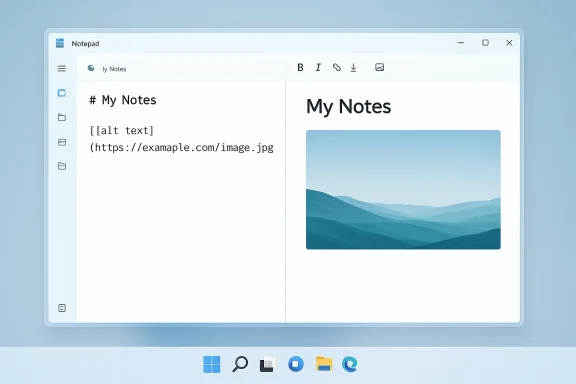Click the '[[alt text]' line in editor
The image size is (576, 384).
(x=122, y=130)
